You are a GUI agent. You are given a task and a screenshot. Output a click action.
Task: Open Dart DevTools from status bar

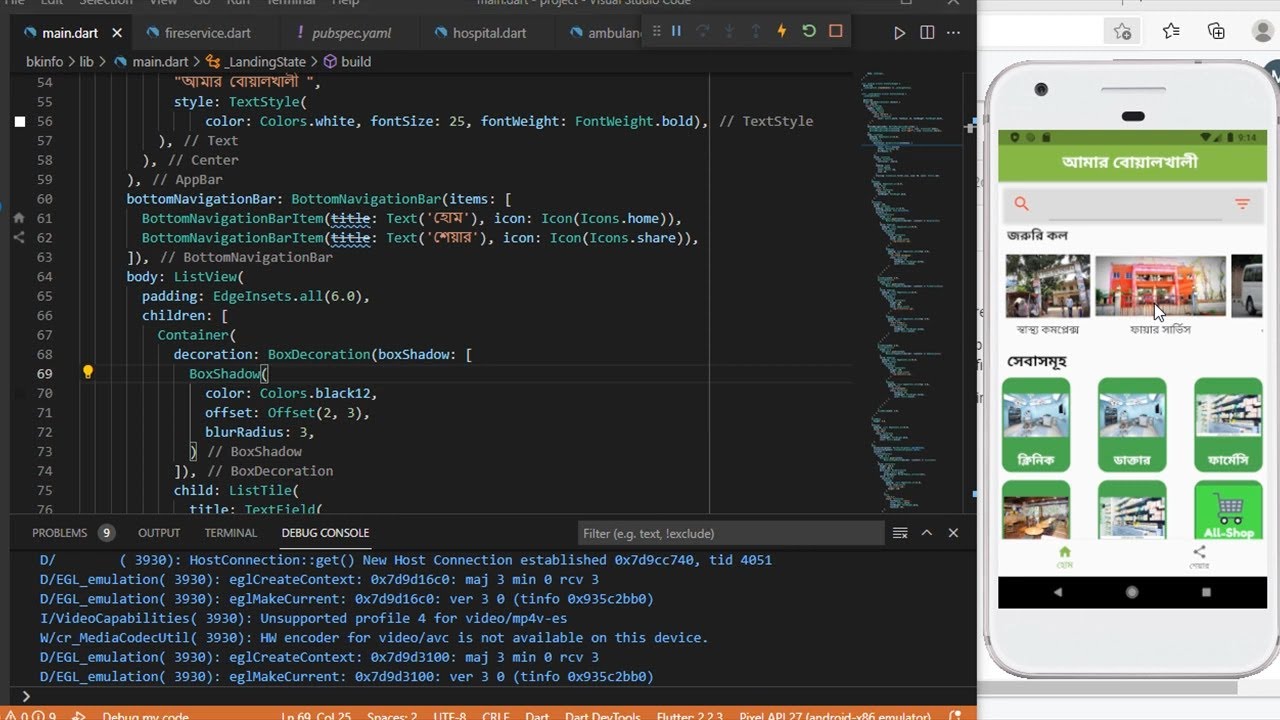click(601, 714)
